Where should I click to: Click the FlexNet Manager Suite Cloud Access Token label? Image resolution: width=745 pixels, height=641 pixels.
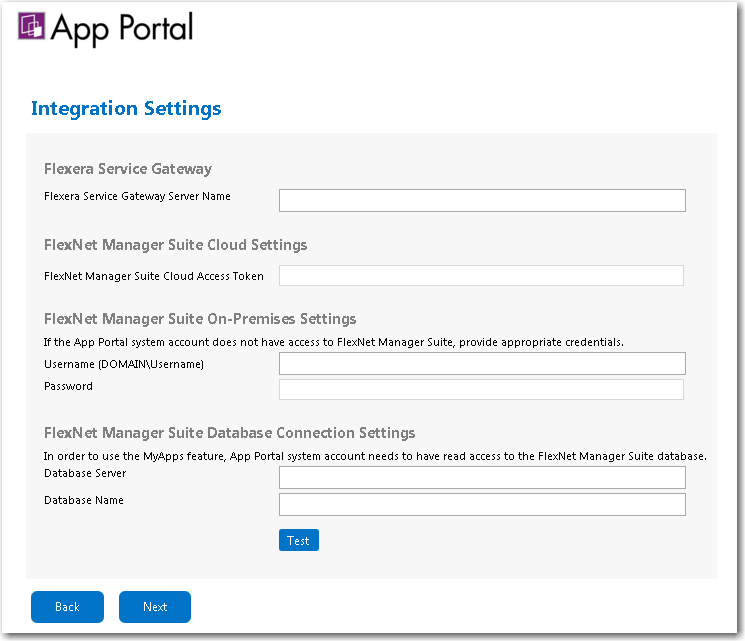point(153,276)
